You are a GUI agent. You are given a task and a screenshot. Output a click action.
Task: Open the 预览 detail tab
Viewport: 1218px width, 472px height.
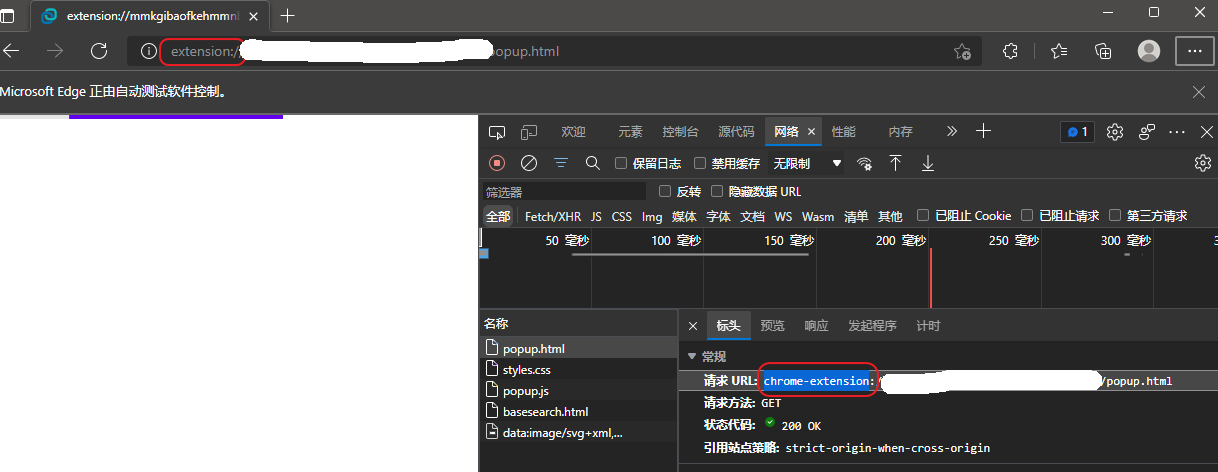(772, 326)
